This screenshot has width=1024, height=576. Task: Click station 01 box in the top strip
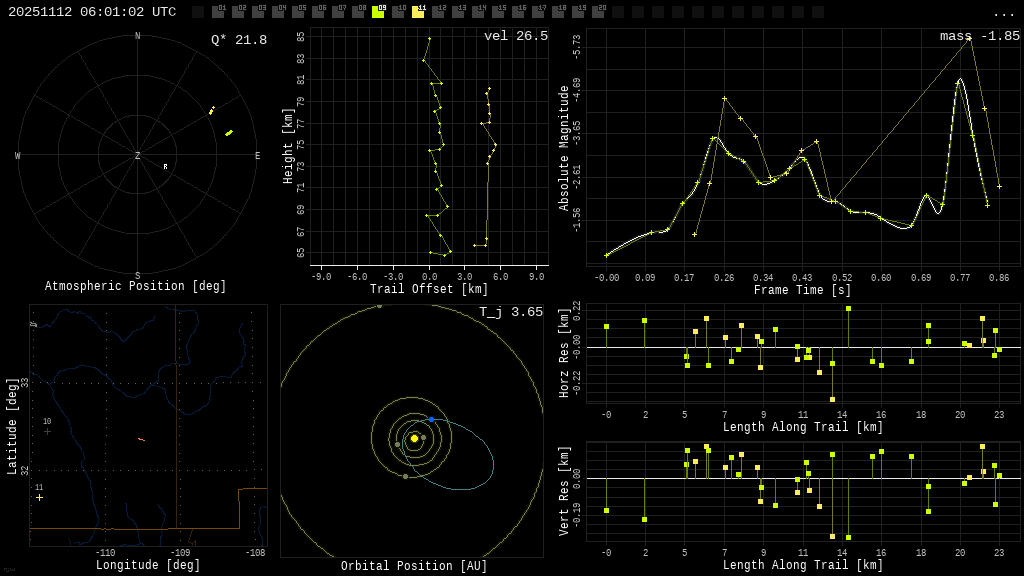click(x=218, y=12)
